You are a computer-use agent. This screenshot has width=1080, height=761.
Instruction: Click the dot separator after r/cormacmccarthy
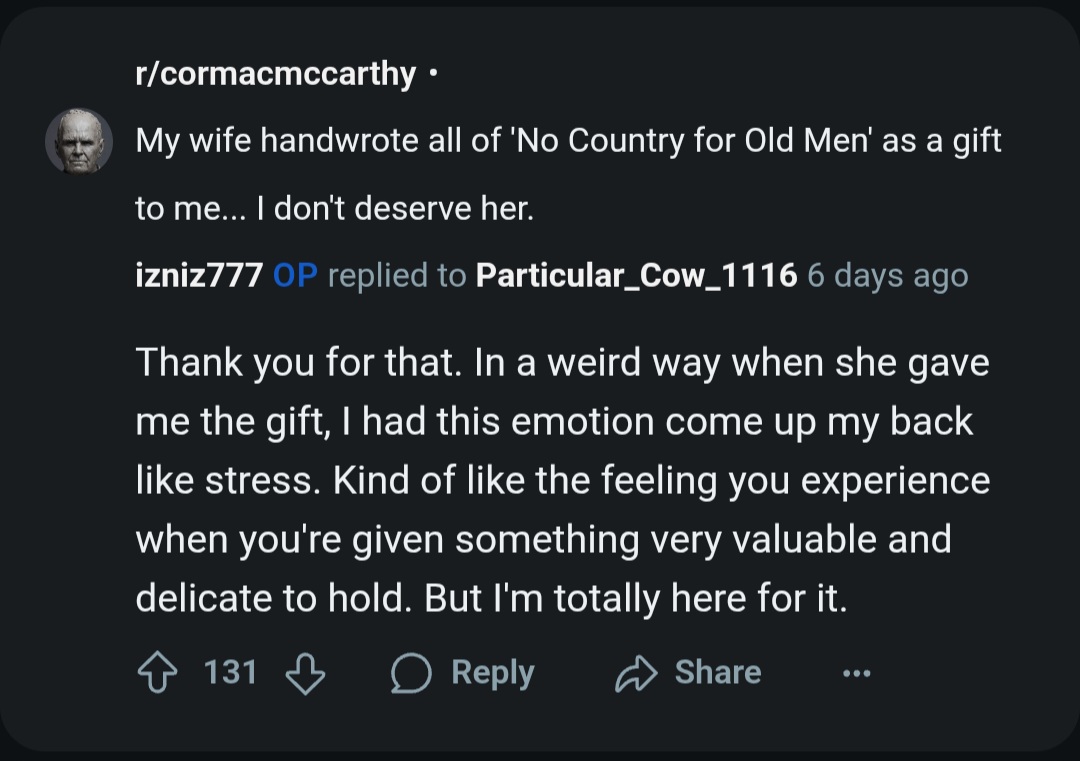(431, 74)
